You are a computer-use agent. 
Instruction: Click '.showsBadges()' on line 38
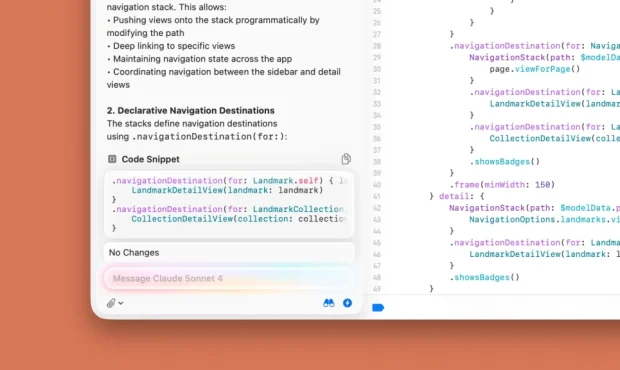click(505, 161)
